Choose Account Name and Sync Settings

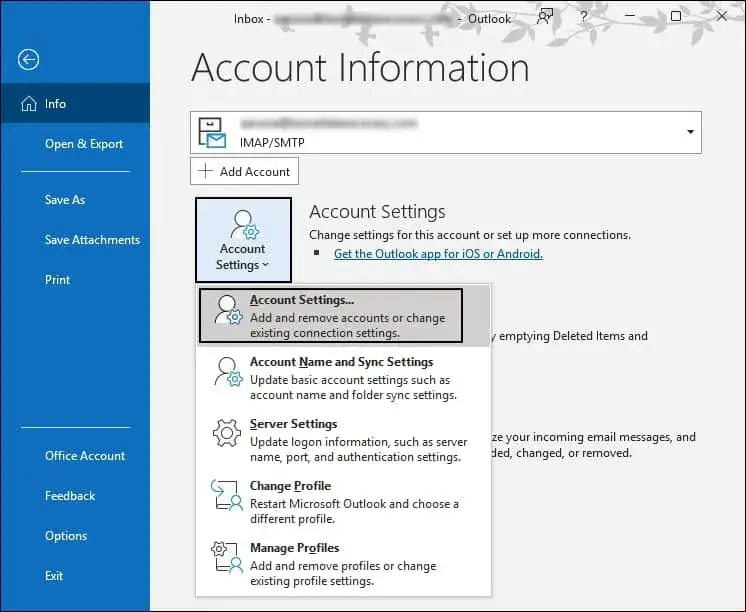[344, 377]
